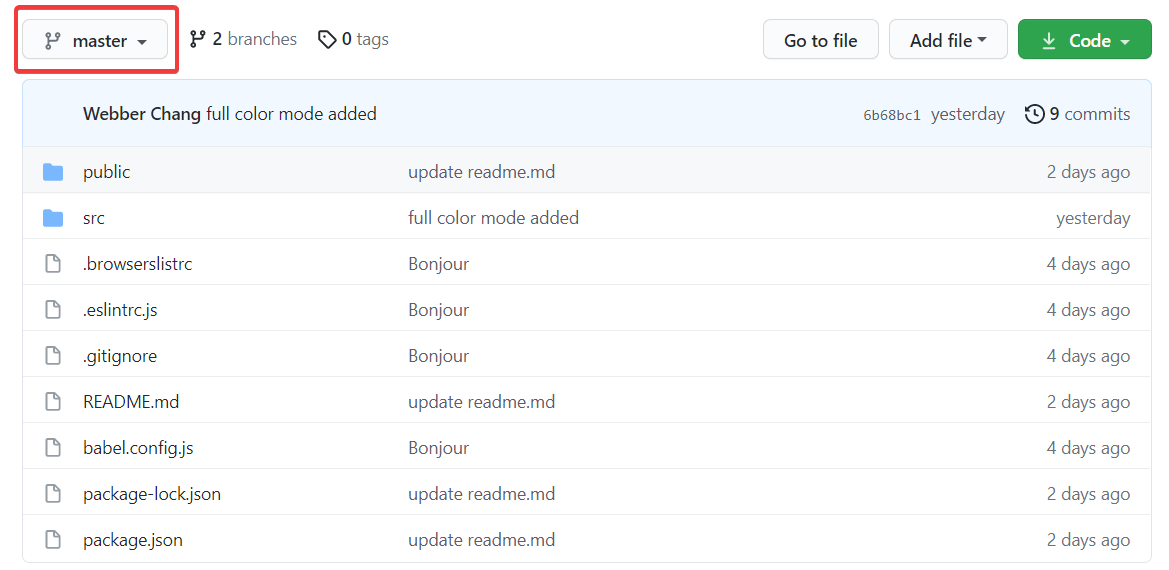Click the Go to file button
This screenshot has height=570, width=1169.
pos(820,40)
